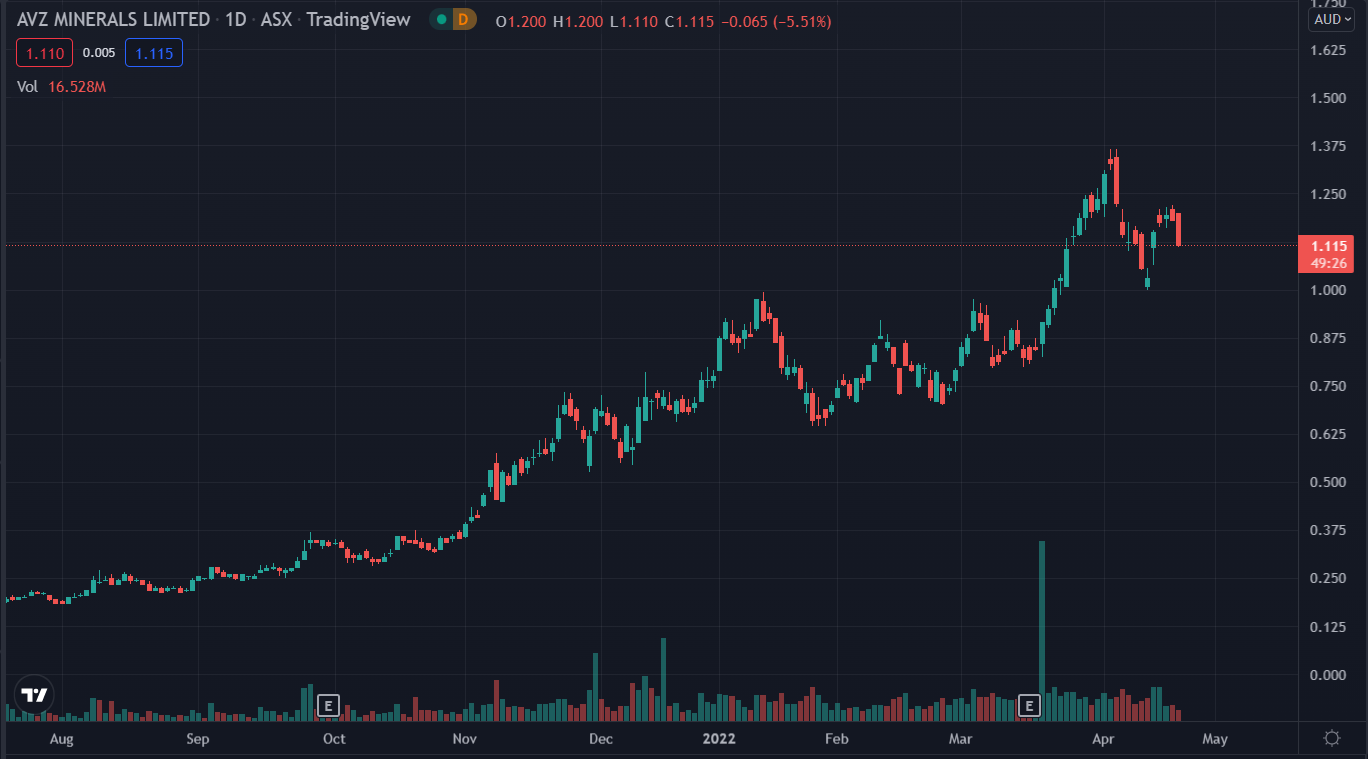Image resolution: width=1368 pixels, height=759 pixels.
Task: Open the AUD currency dropdown
Action: click(1332, 19)
